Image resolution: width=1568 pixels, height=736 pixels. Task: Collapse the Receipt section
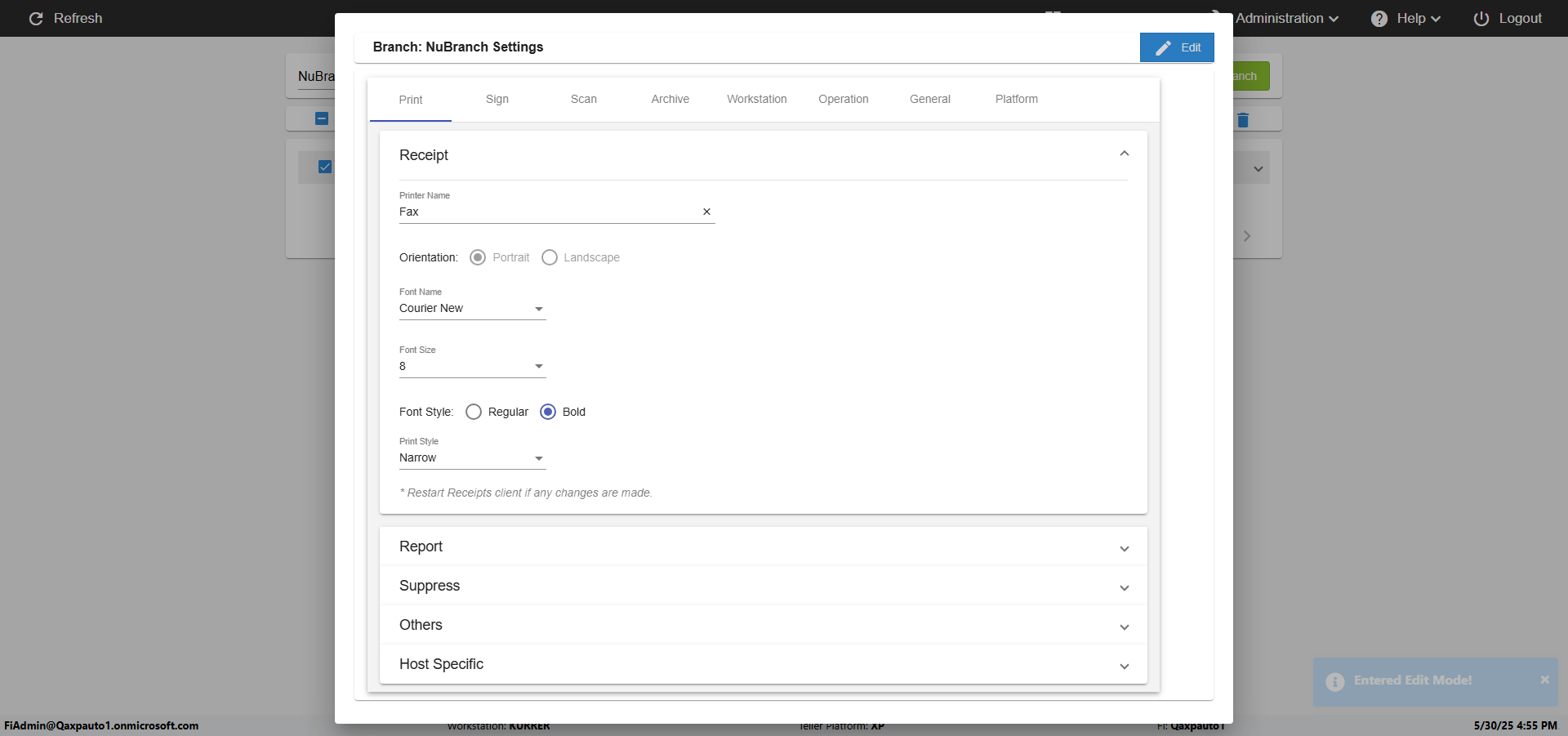coord(1124,154)
